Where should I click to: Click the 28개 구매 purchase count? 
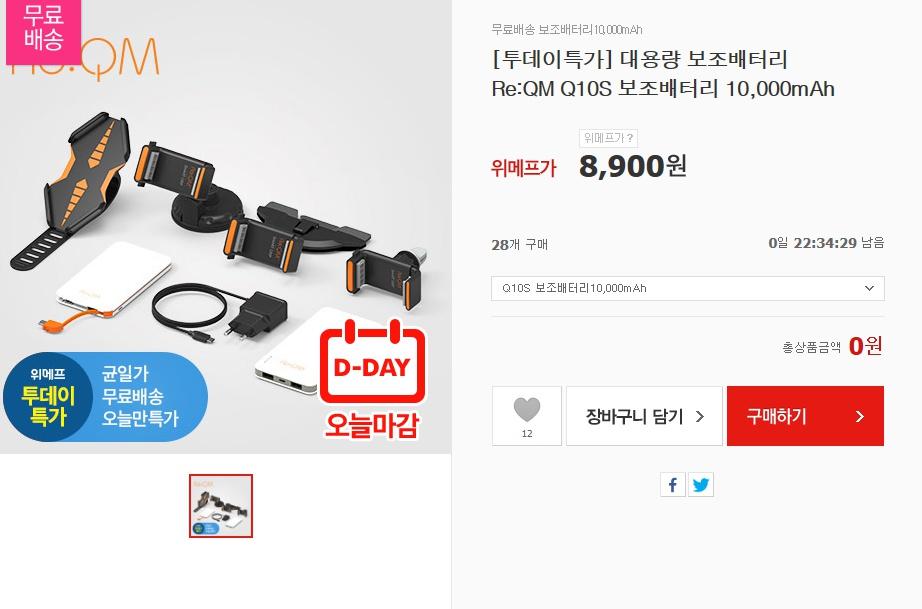(519, 245)
